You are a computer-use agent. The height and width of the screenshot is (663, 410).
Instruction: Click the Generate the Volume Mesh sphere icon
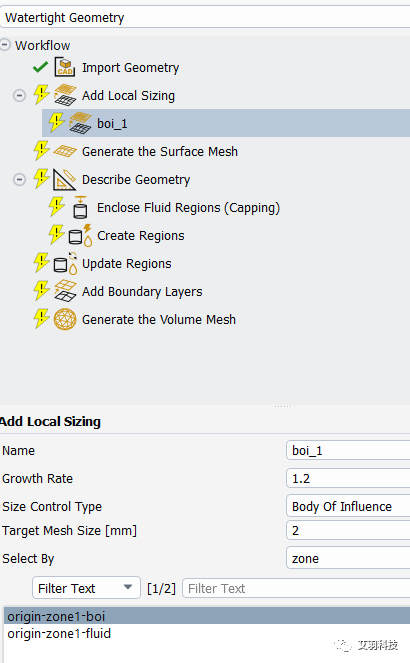click(65, 319)
